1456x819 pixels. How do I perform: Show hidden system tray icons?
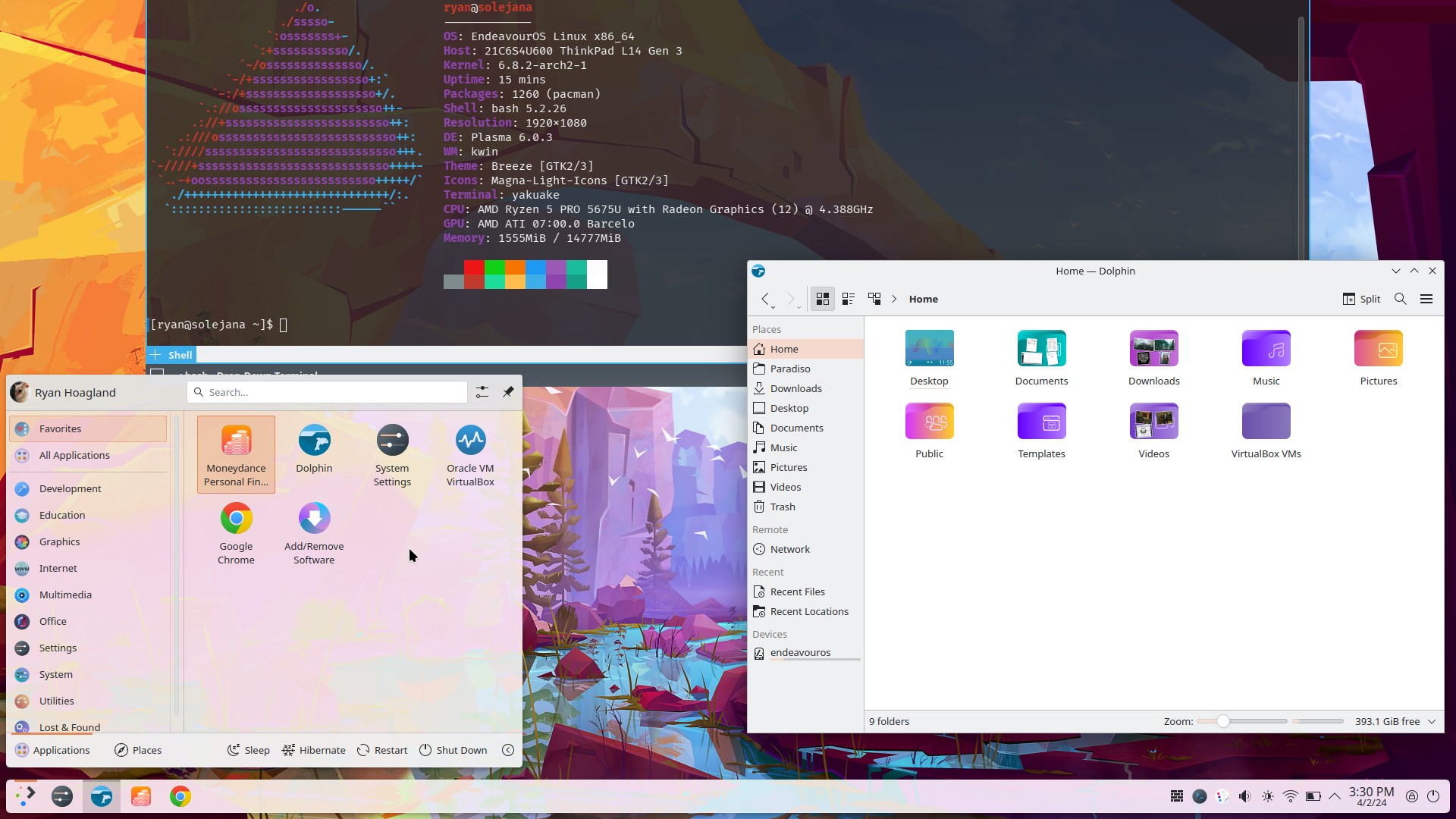point(1335,796)
